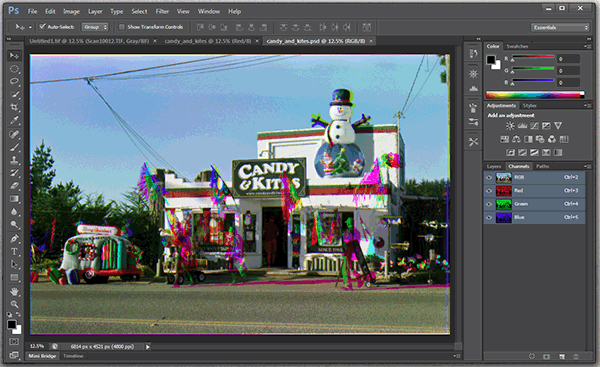The height and width of the screenshot is (367, 600).
Task: Switch to Untitled1.tif document tab
Action: [x=89, y=41]
